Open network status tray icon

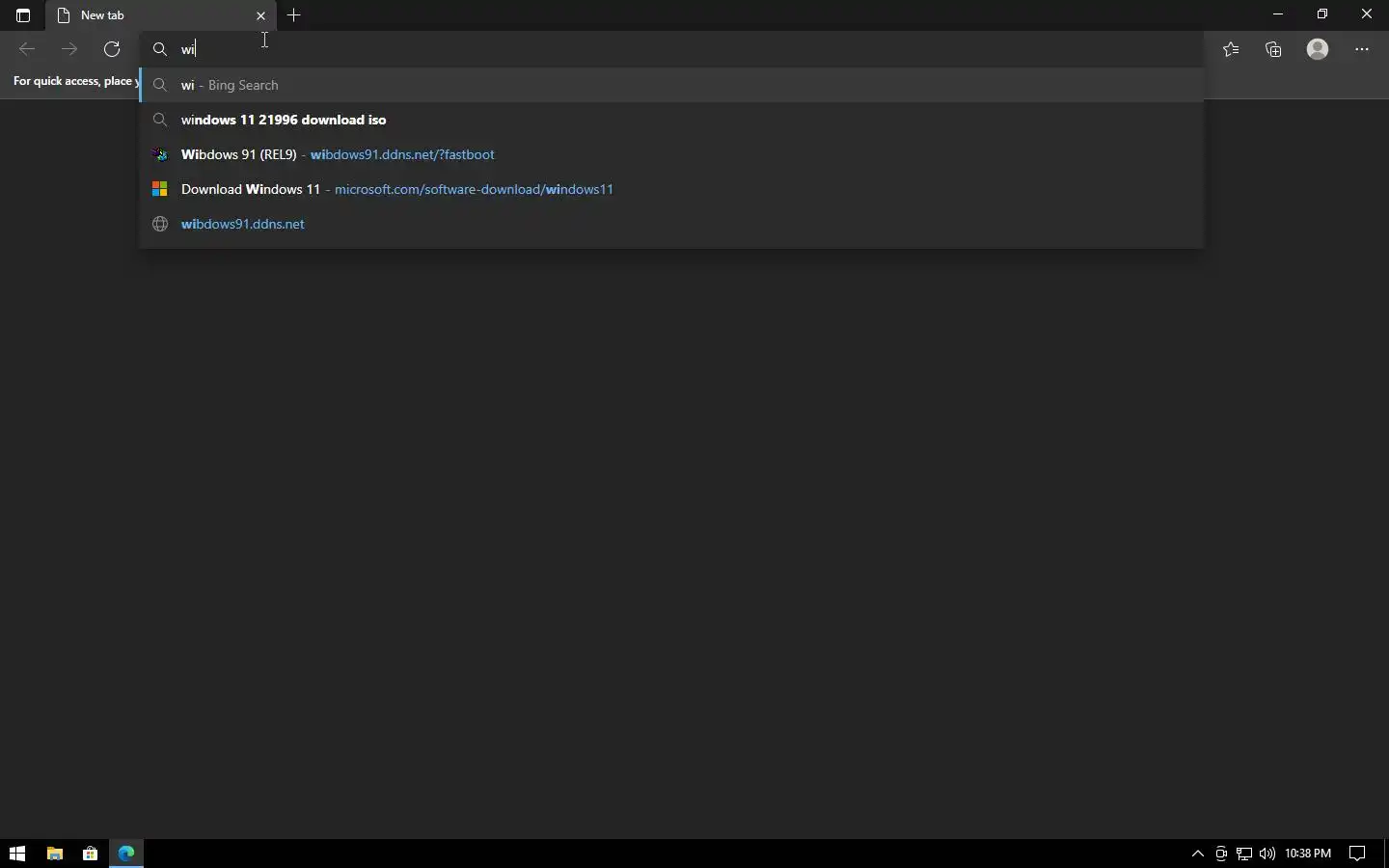pyautogui.click(x=1244, y=854)
